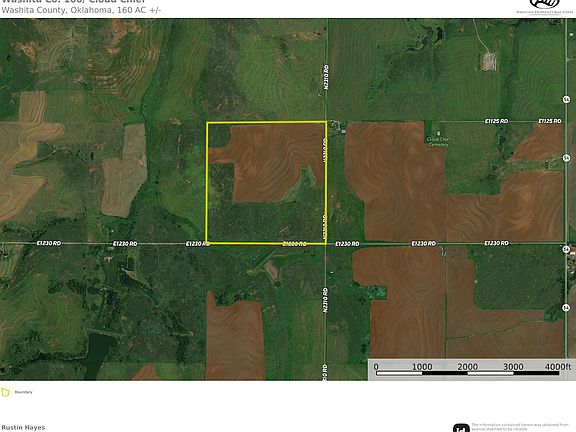Click the 'Boundary' legend label
576x432 pixels.
pos(24,392)
